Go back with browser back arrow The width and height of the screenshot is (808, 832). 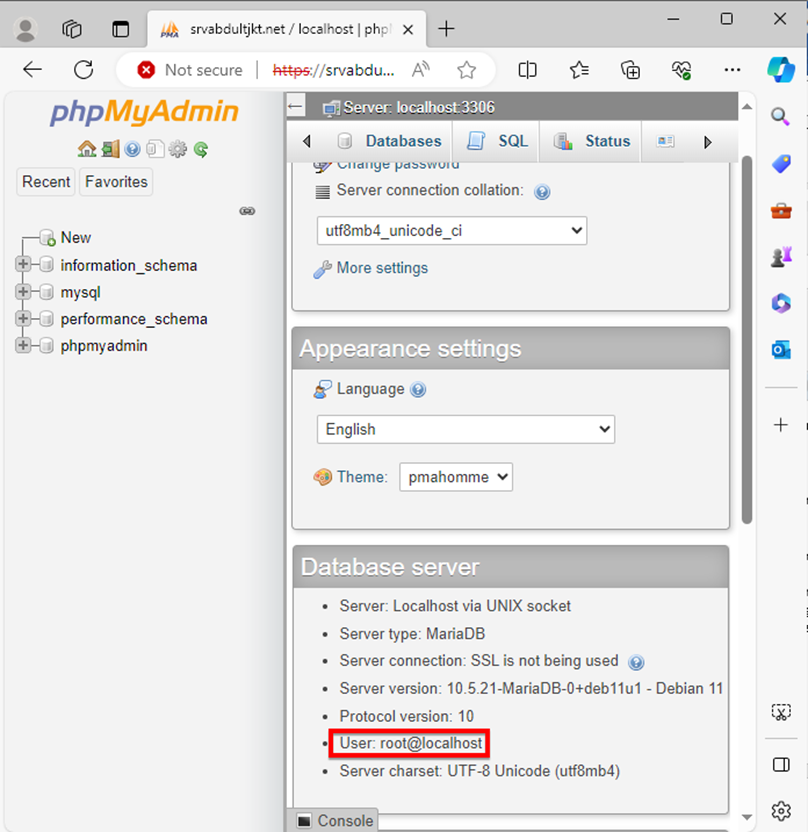click(32, 70)
